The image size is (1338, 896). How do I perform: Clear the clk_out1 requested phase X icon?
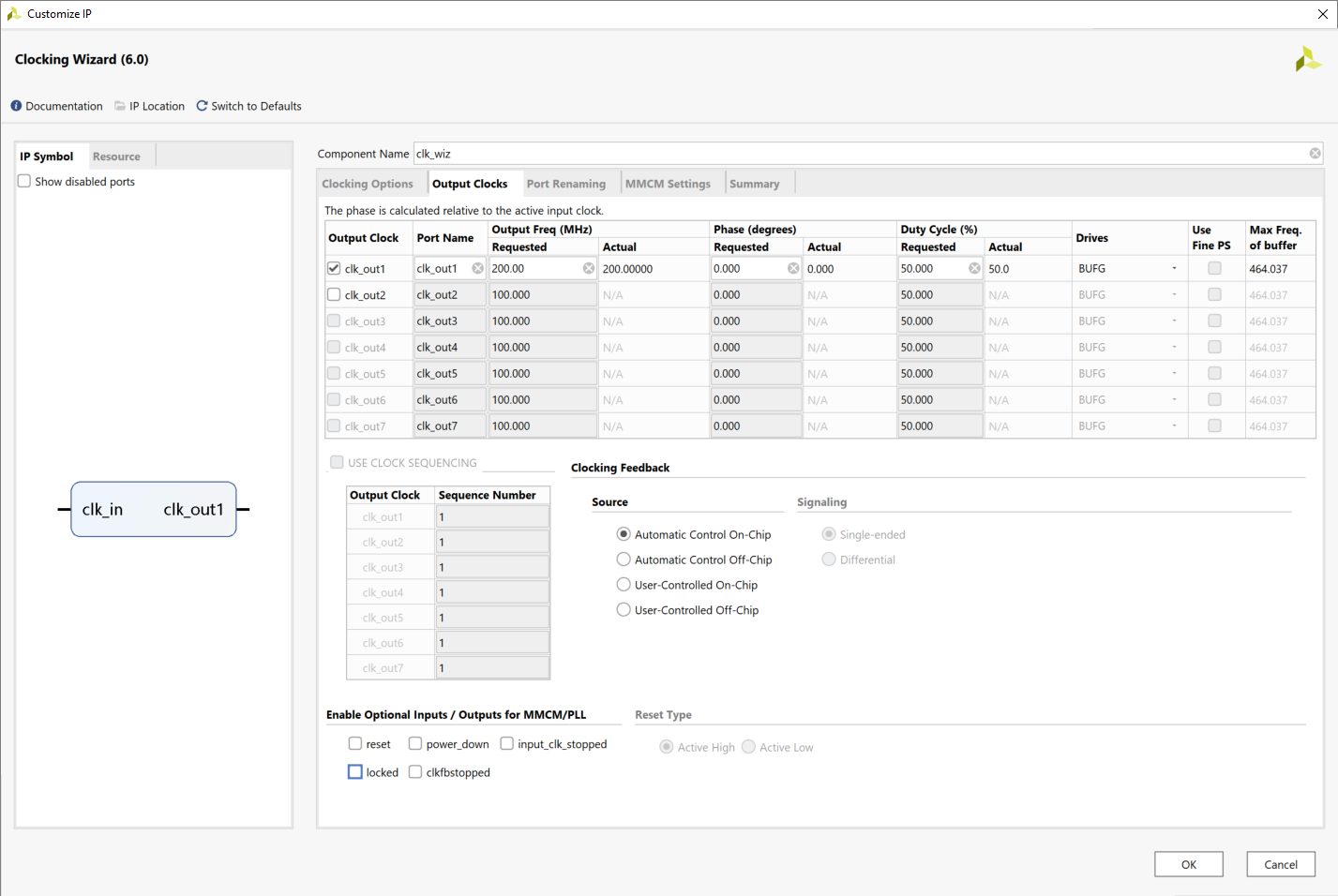(x=793, y=268)
